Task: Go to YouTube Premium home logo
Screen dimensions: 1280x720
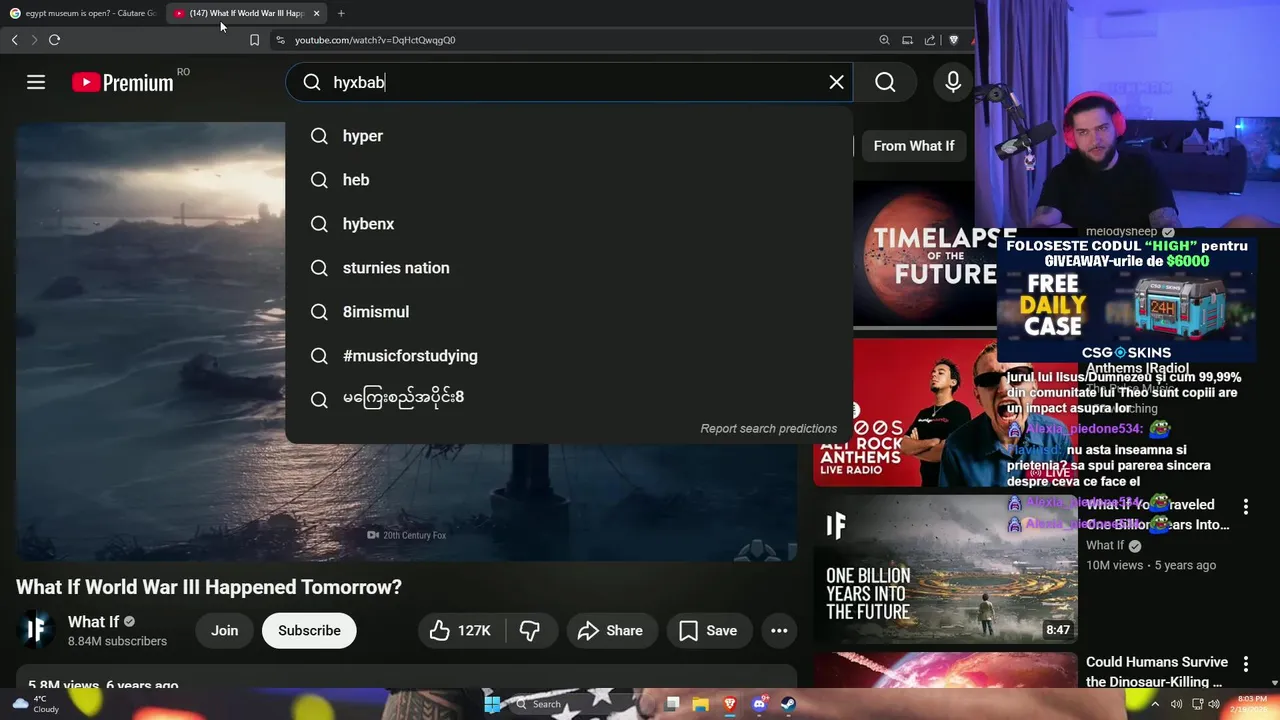Action: click(123, 82)
